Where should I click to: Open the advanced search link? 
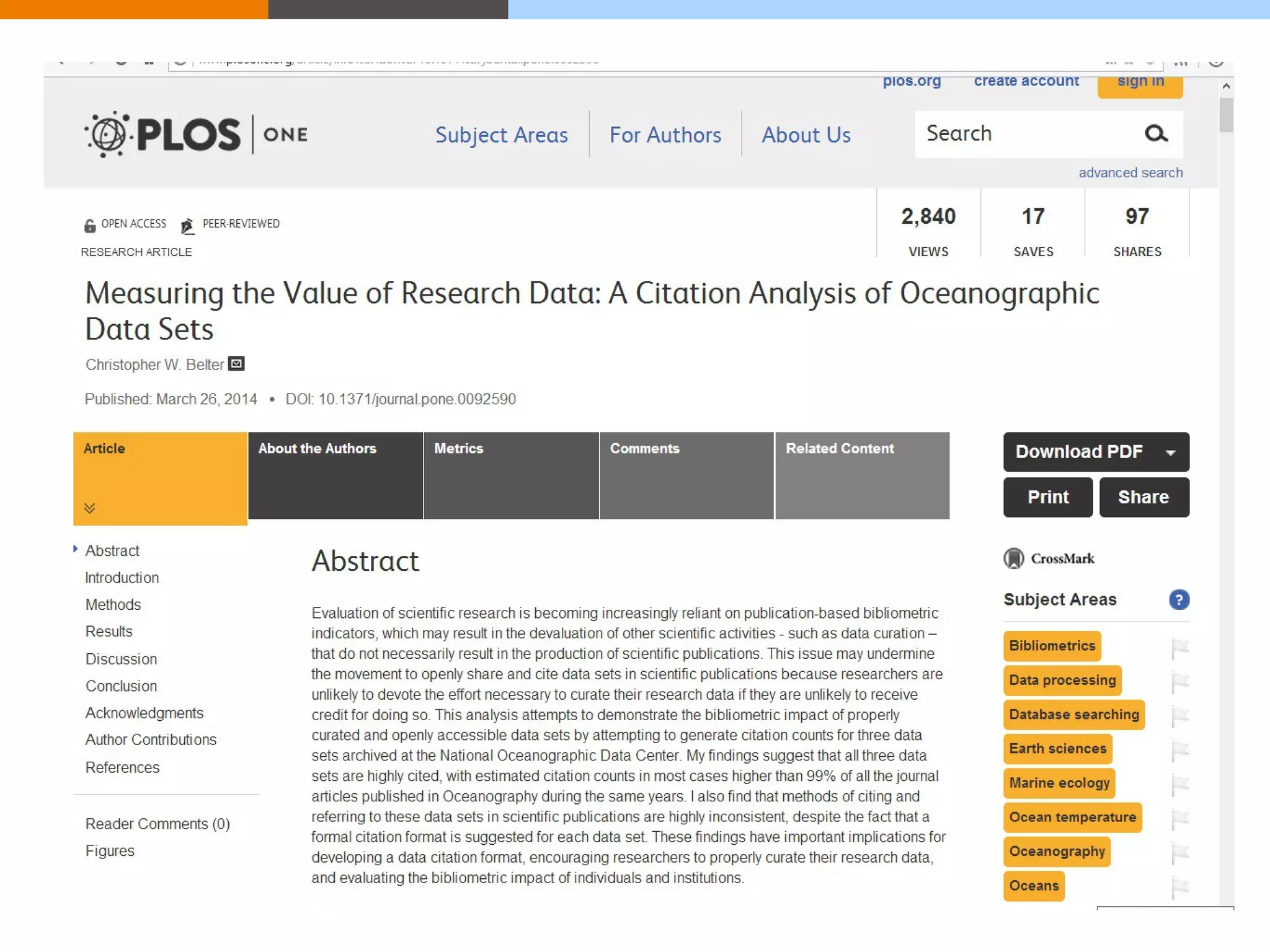coord(1130,173)
